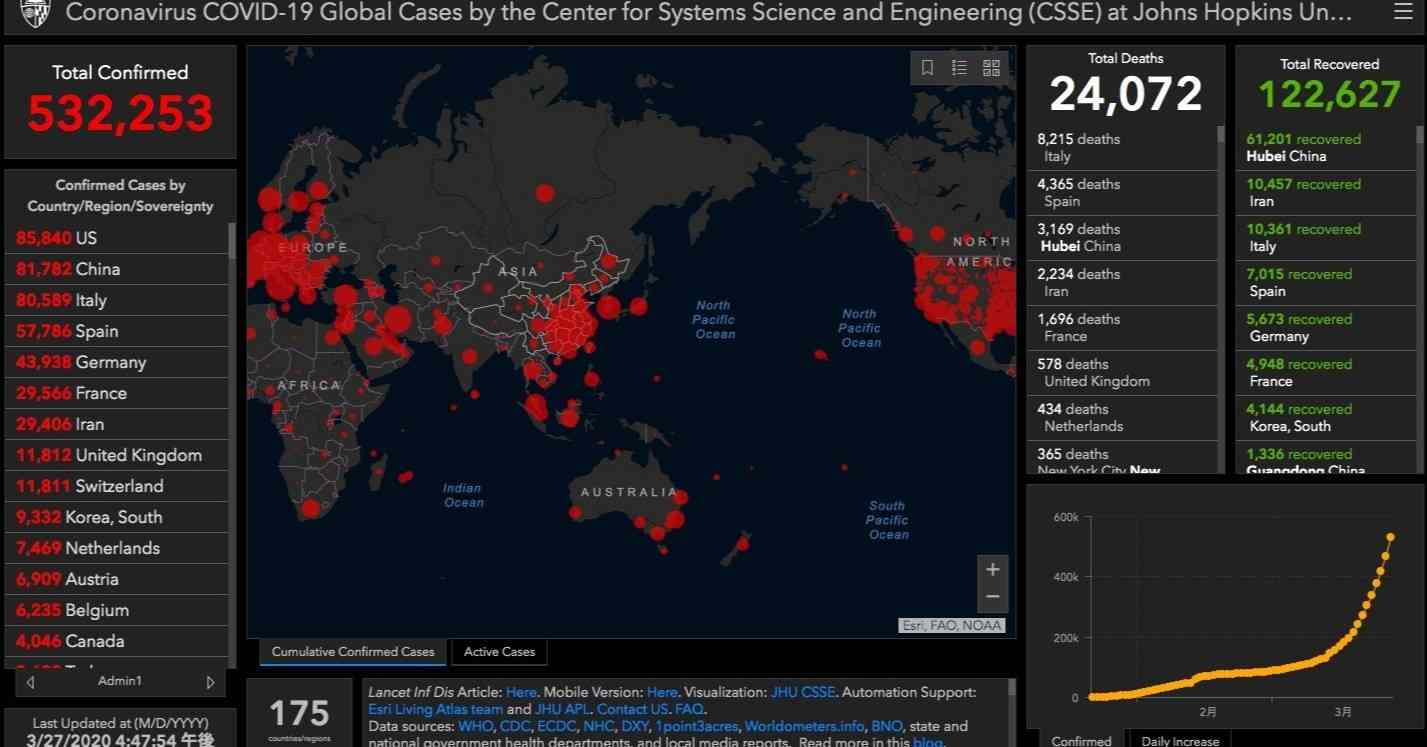Viewport: 1427px width, 747px height.
Task: Zoom out the map with minus button
Action: 992,597
